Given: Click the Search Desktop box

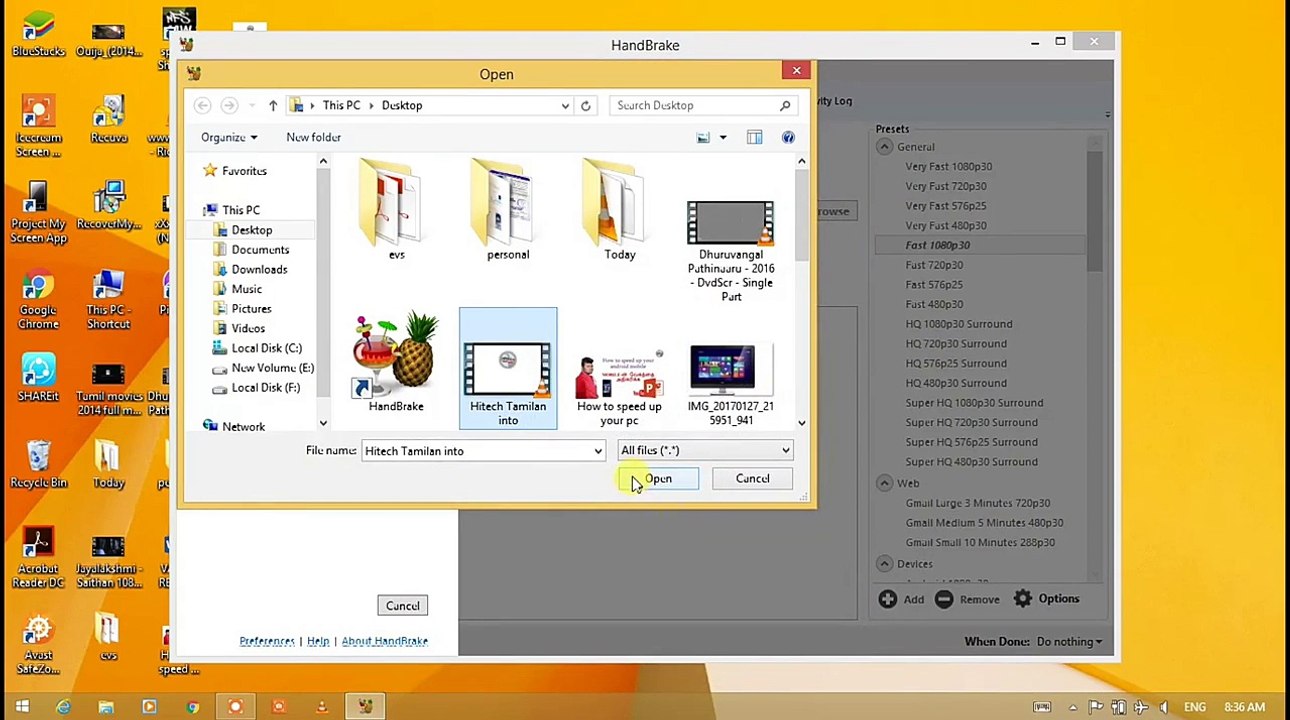Looking at the screenshot, I should pos(694,105).
